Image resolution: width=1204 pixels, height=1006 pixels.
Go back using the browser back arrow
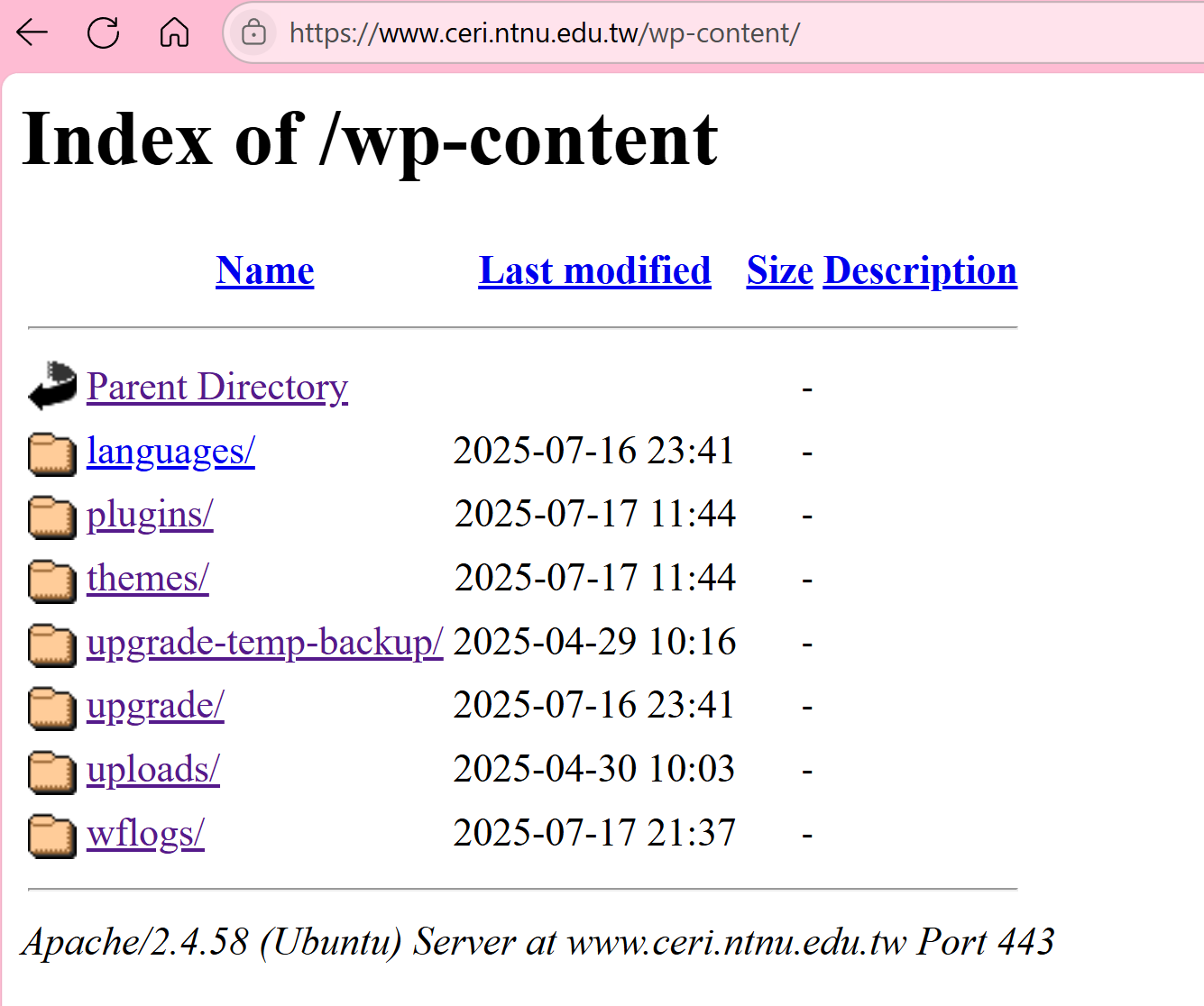32,33
